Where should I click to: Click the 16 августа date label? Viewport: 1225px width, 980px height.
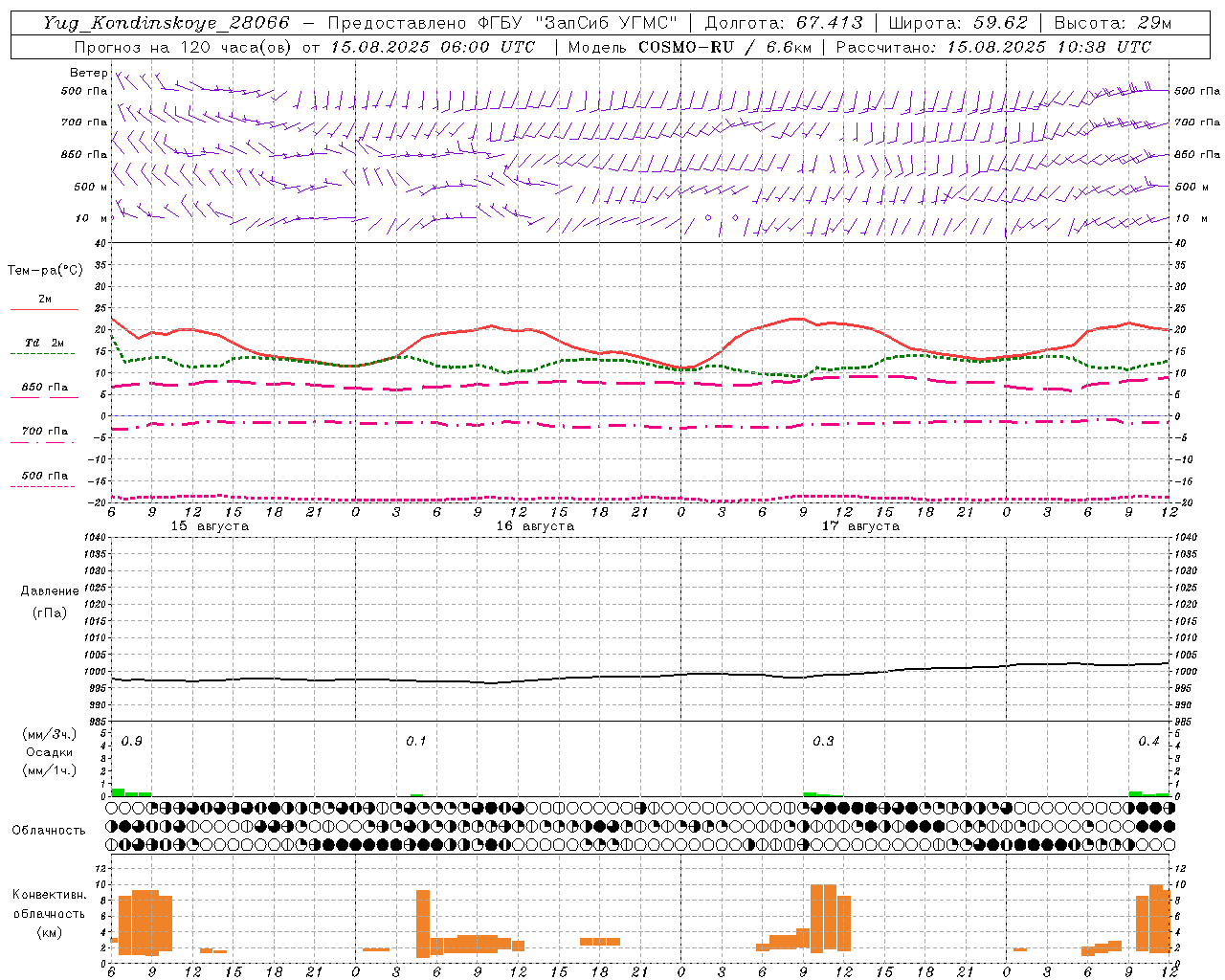pyautogui.click(x=535, y=526)
